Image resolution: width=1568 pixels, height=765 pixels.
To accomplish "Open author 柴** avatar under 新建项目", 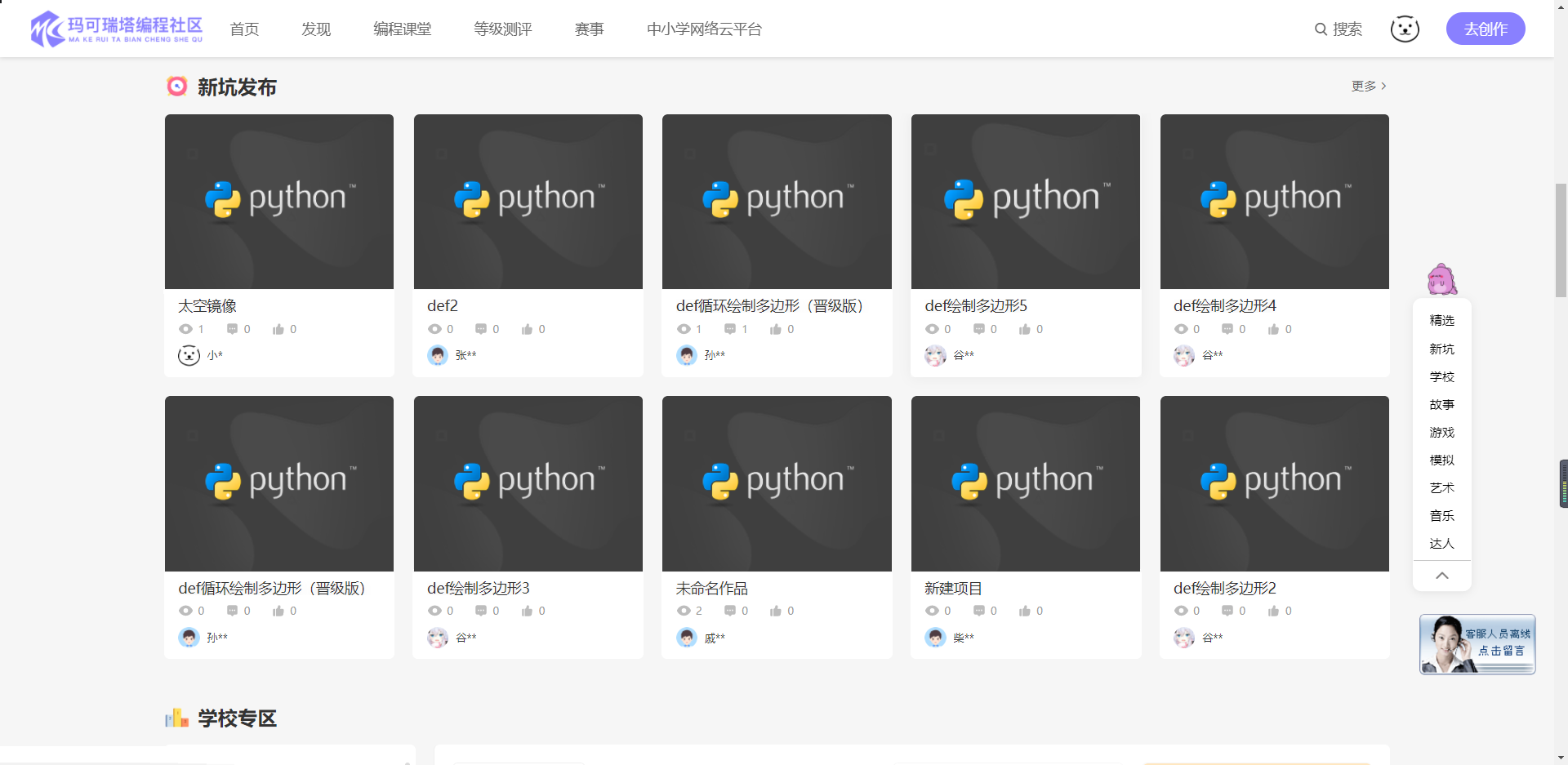I will 935,638.
